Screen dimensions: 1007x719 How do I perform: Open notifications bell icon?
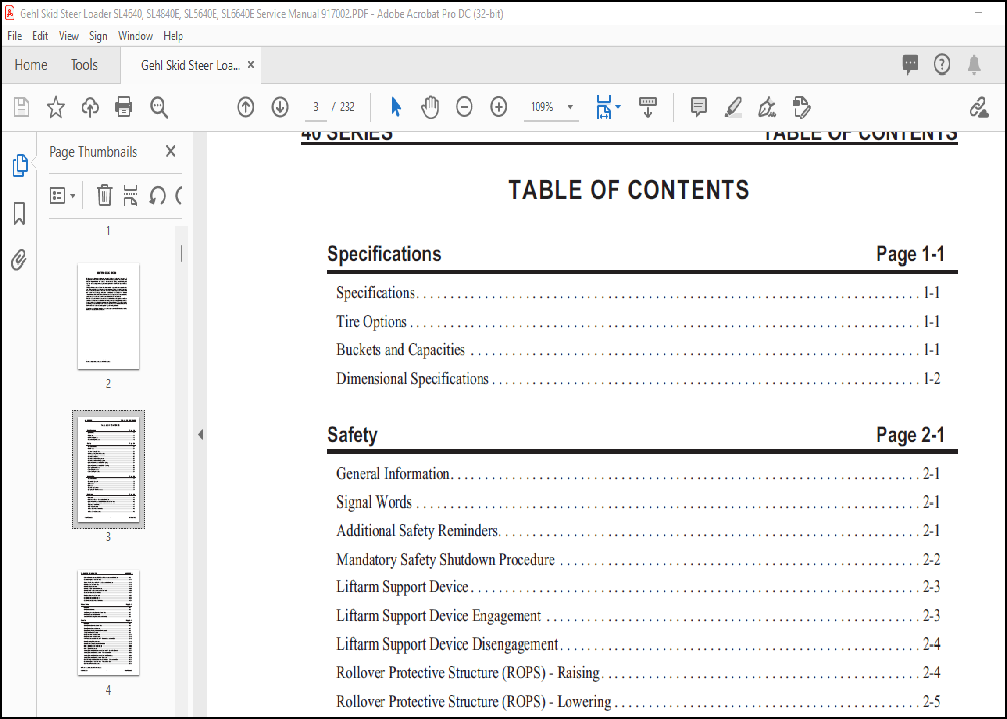click(974, 64)
